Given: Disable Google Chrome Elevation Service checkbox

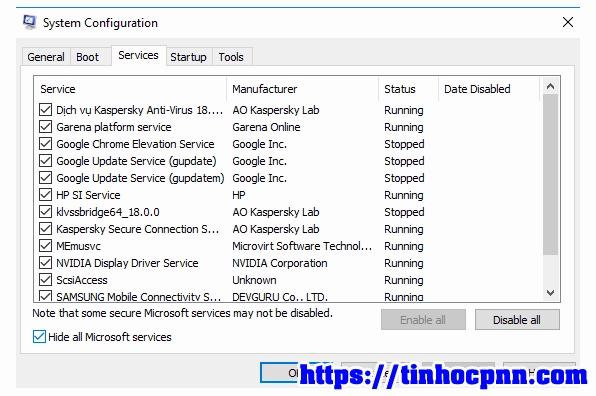Looking at the screenshot, I should pos(46,144).
